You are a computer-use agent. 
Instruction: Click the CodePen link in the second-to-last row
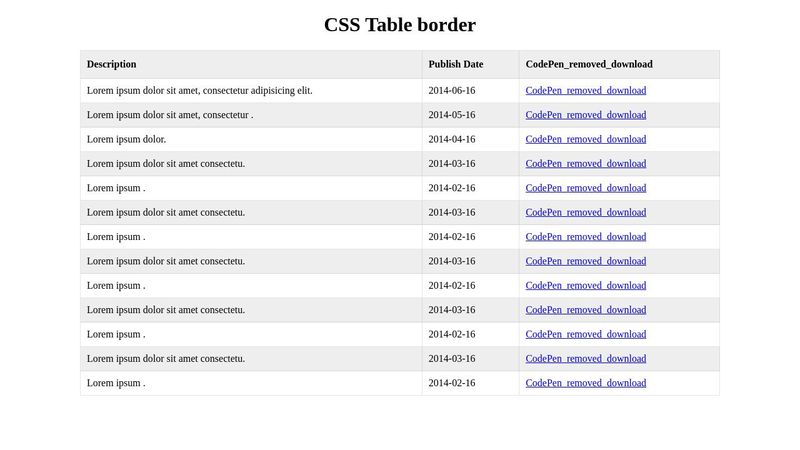pos(585,359)
